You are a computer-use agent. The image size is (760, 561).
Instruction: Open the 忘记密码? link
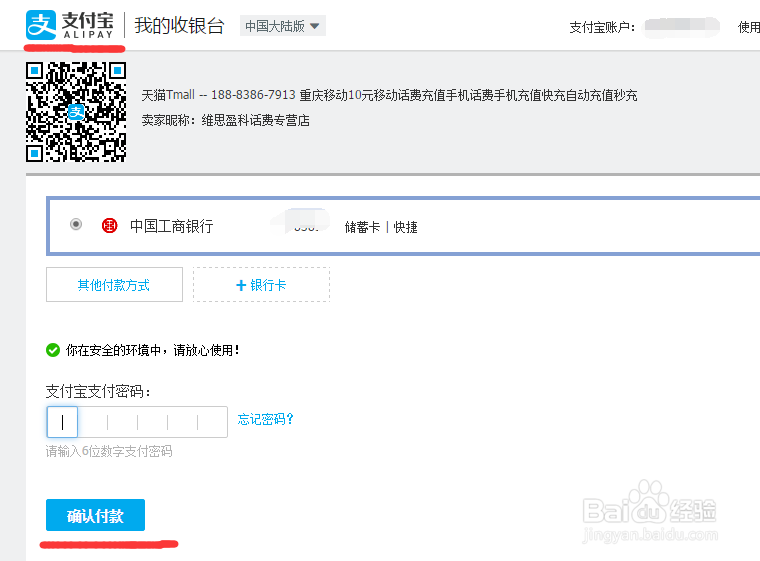265,419
